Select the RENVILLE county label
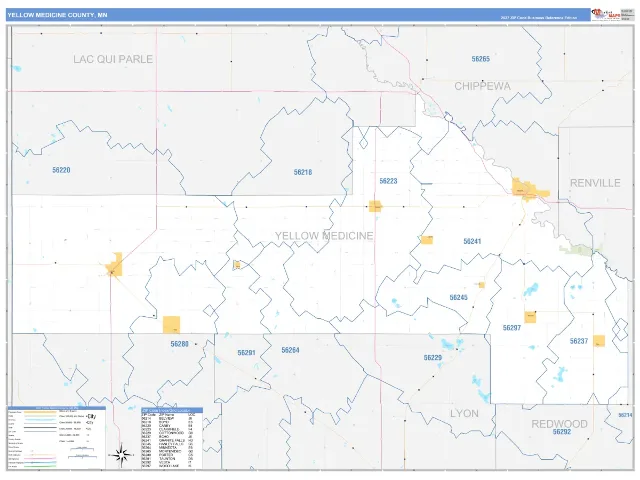The height and width of the screenshot is (480, 640). pyautogui.click(x=595, y=183)
